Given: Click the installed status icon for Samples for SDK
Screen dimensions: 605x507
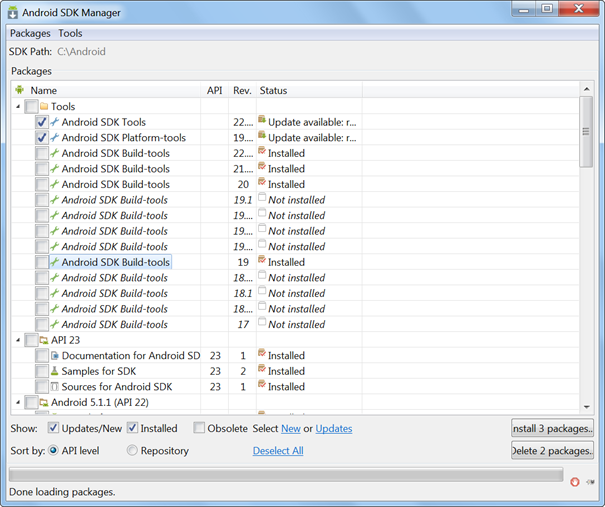Looking at the screenshot, I should (x=262, y=368).
